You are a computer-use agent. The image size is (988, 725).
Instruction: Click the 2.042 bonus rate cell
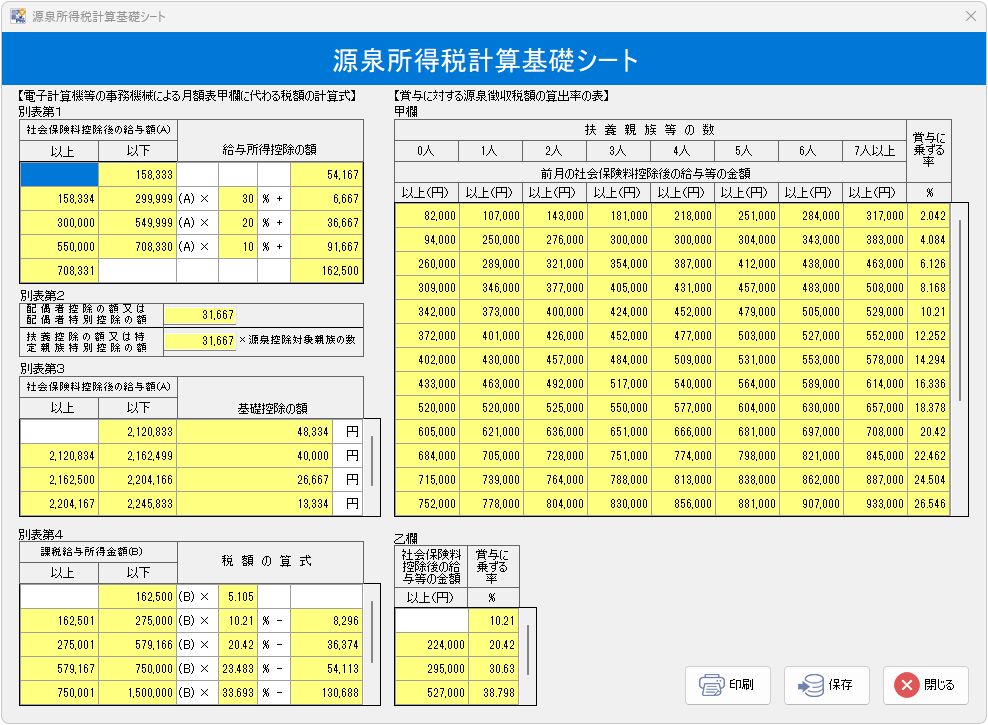(x=929, y=216)
